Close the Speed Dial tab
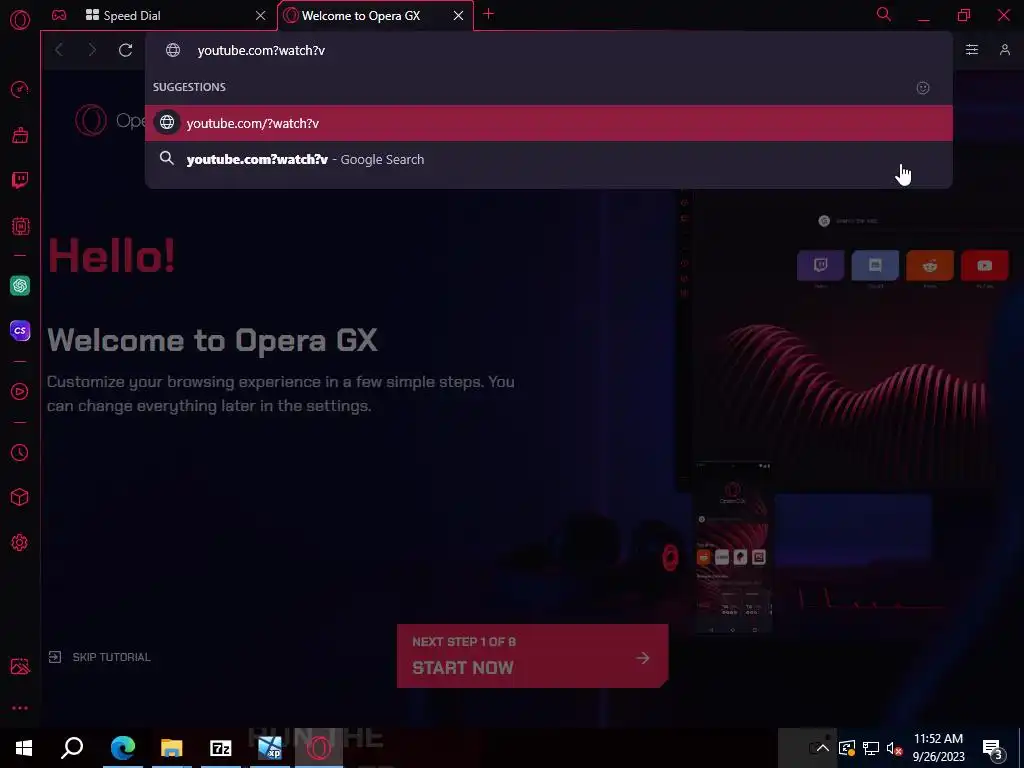Viewport: 1024px width, 768px height. pos(261,16)
